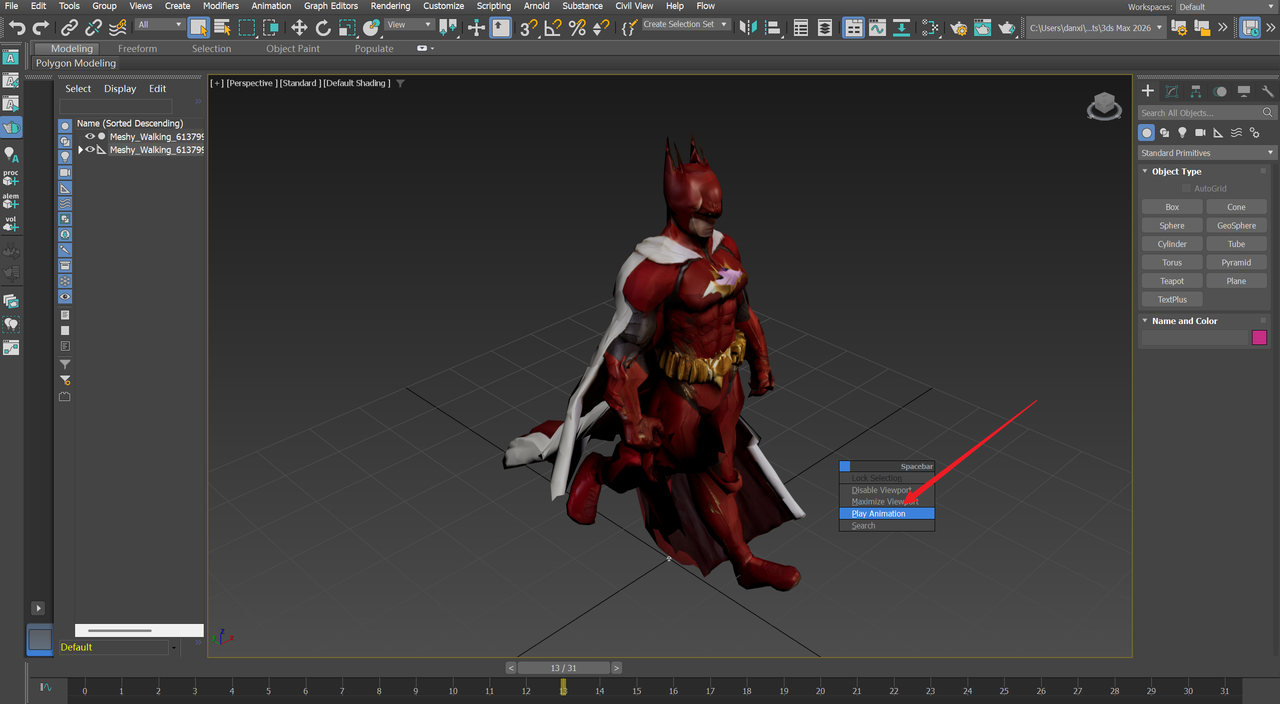Toggle Percent Snap
The width and height of the screenshot is (1280, 704).
tap(577, 28)
